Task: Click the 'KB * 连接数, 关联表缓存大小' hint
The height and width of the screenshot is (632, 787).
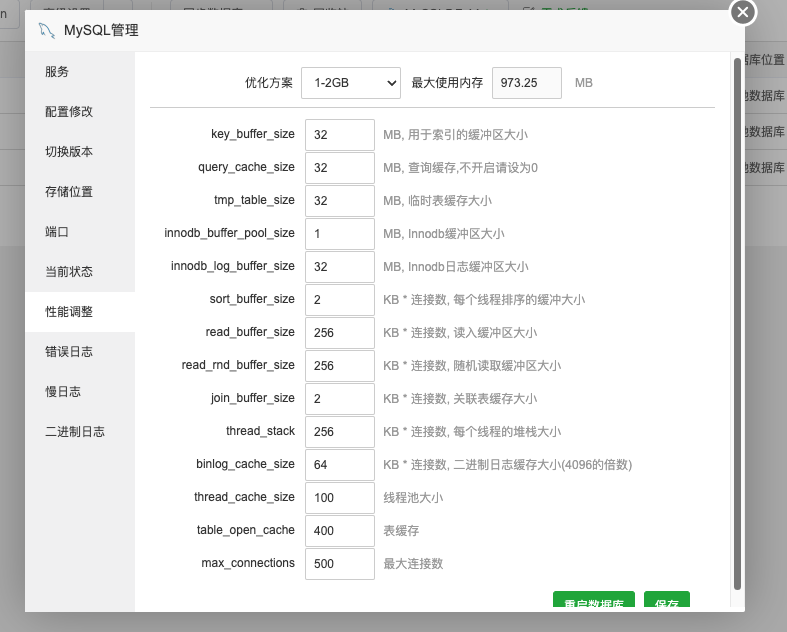Action: 460,399
